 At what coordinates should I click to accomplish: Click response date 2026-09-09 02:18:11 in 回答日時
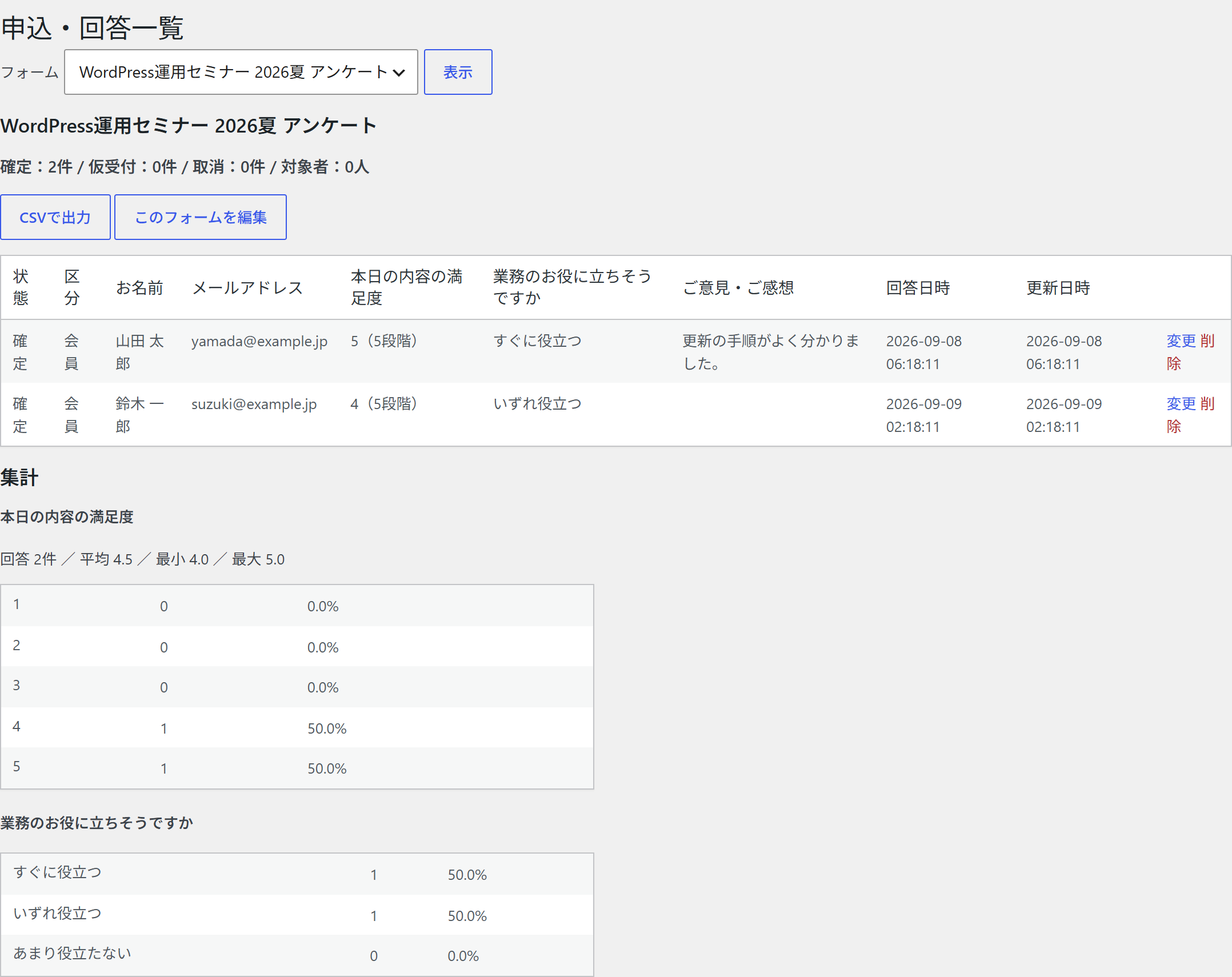[x=924, y=415]
